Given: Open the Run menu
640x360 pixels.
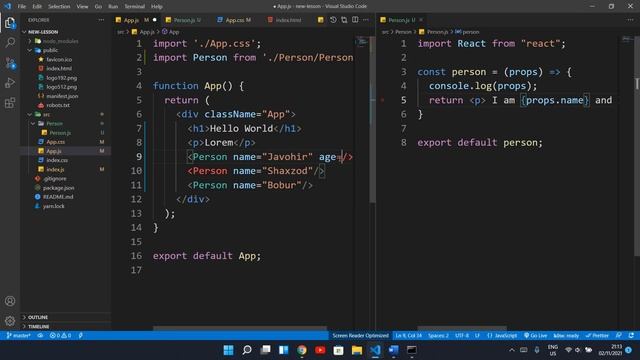Looking at the screenshot, I should coord(113,7).
